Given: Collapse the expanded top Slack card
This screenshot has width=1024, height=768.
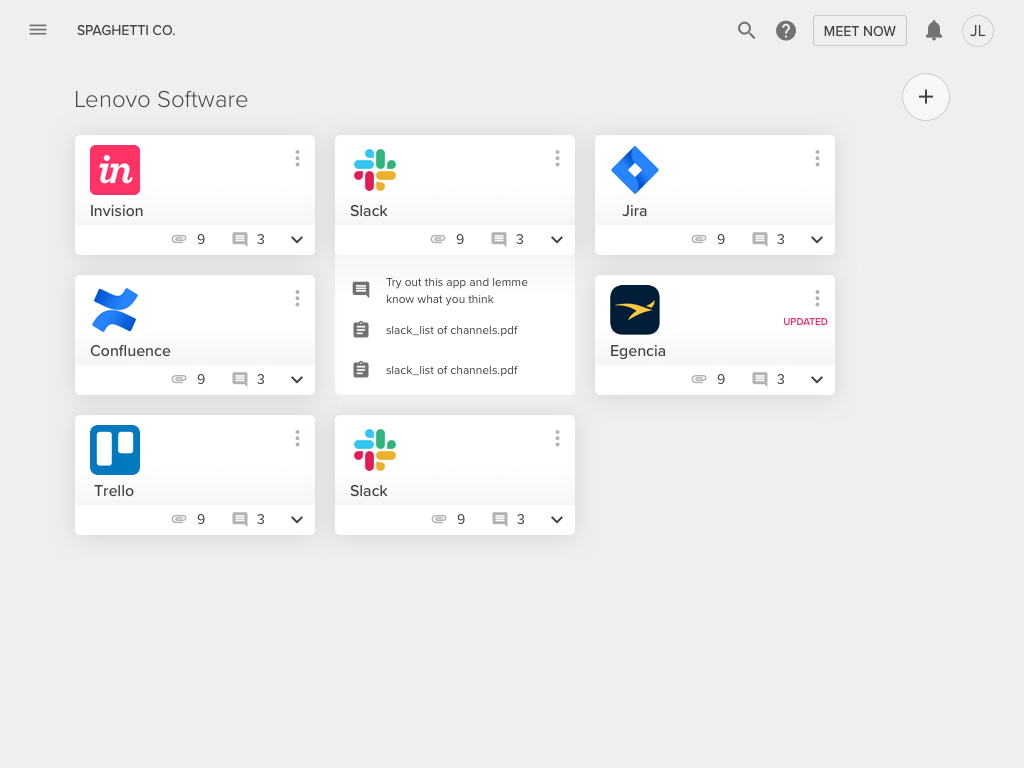Looking at the screenshot, I should (557, 240).
